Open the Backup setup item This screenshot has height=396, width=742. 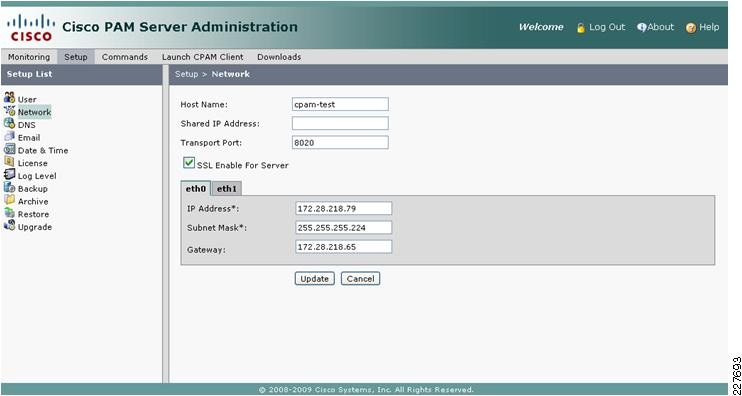click(33, 189)
